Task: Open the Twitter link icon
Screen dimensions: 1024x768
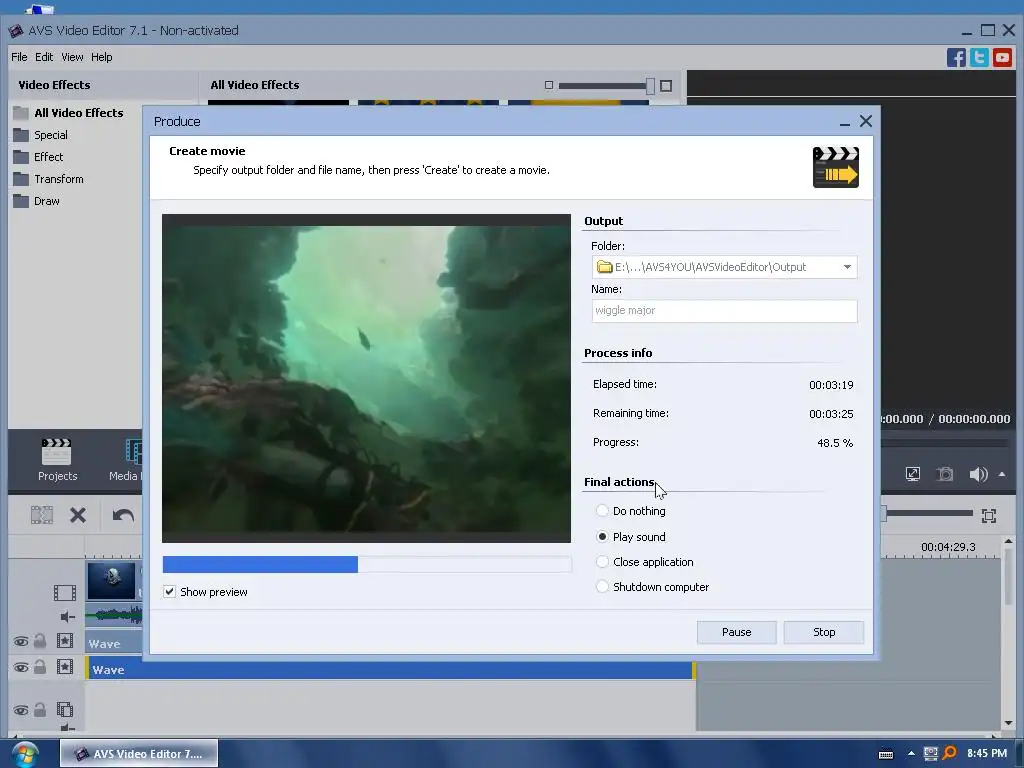Action: pyautogui.click(x=980, y=57)
